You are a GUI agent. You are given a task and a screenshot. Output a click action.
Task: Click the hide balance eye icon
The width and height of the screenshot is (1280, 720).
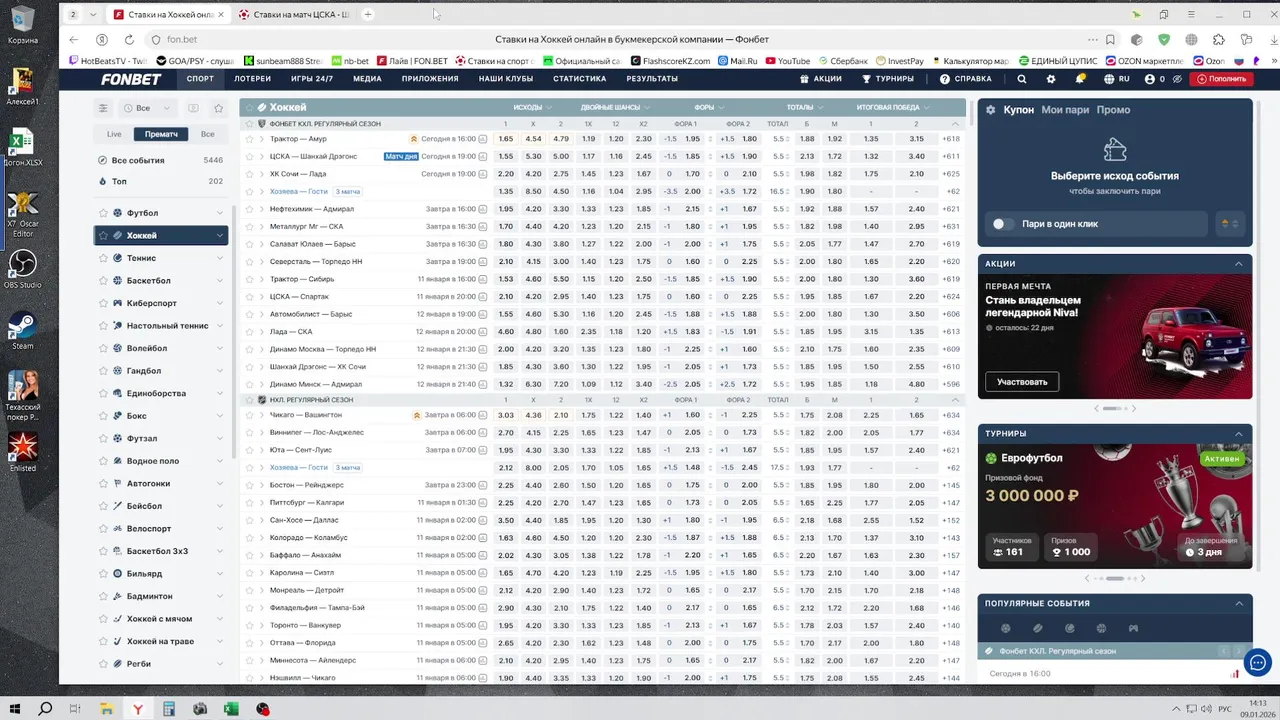[x=1177, y=79]
